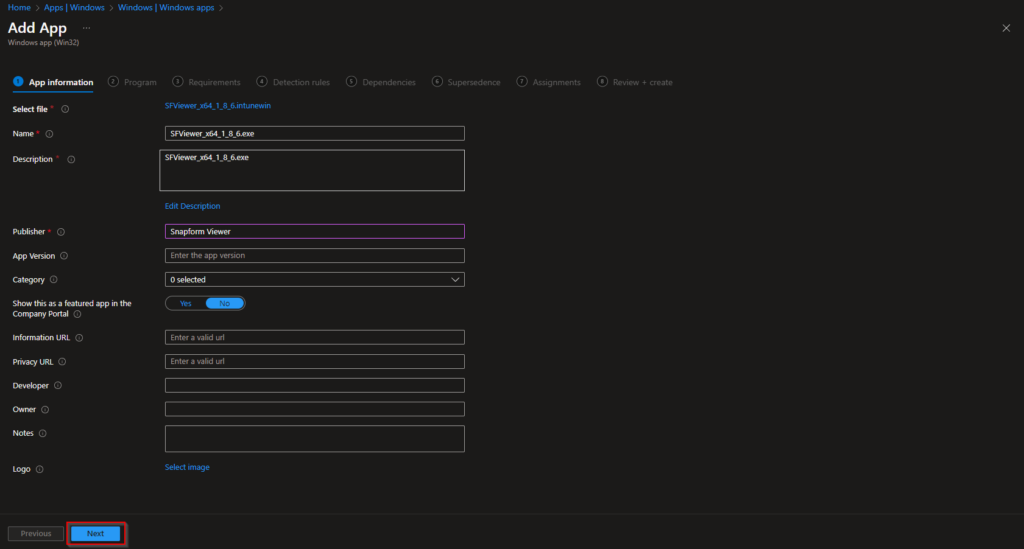Switch to the Requirements tab

[206, 82]
